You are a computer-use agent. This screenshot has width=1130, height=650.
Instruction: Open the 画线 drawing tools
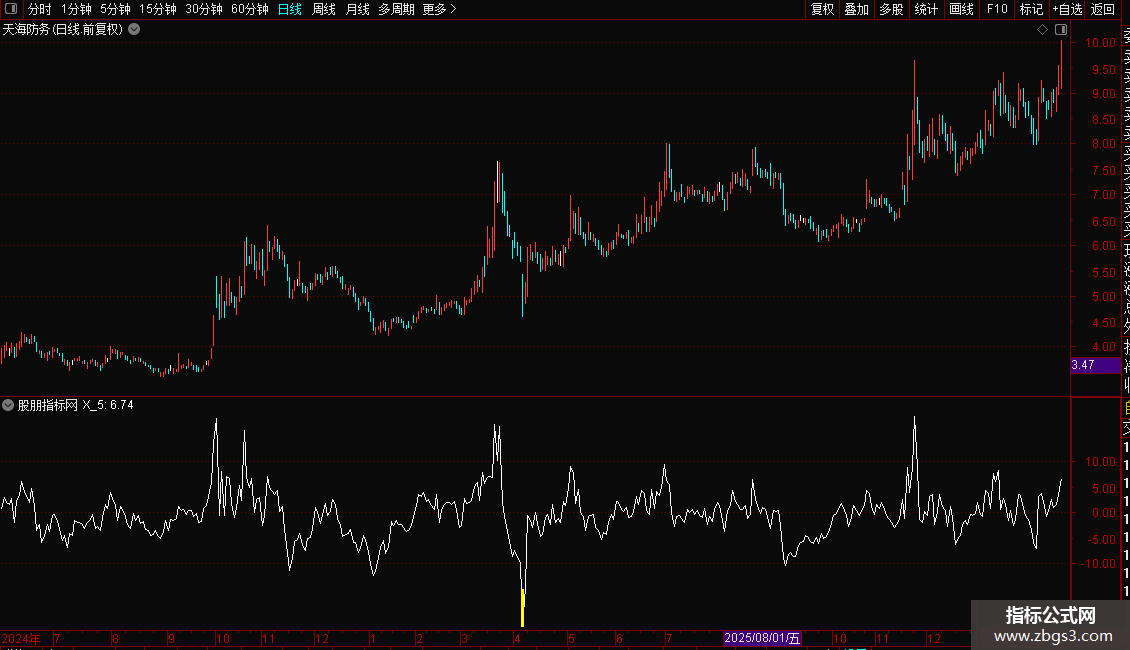(x=961, y=9)
